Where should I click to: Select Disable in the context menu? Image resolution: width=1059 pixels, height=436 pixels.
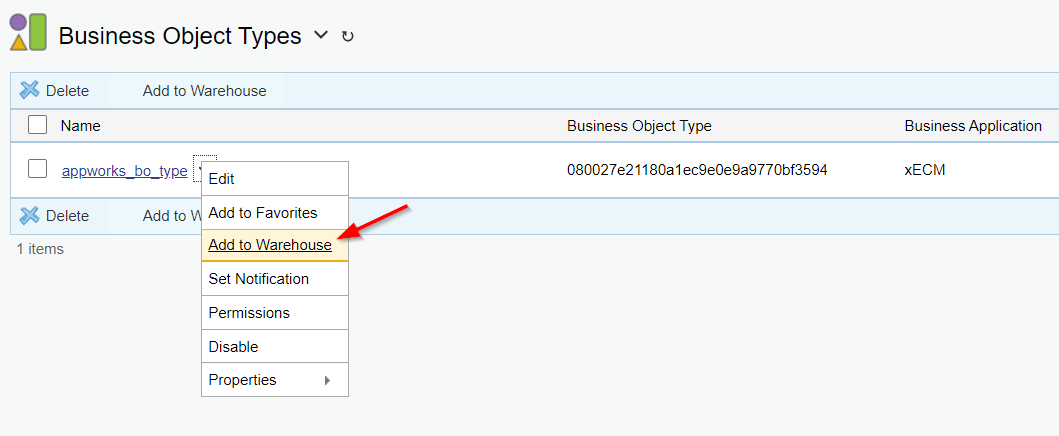pyautogui.click(x=233, y=347)
